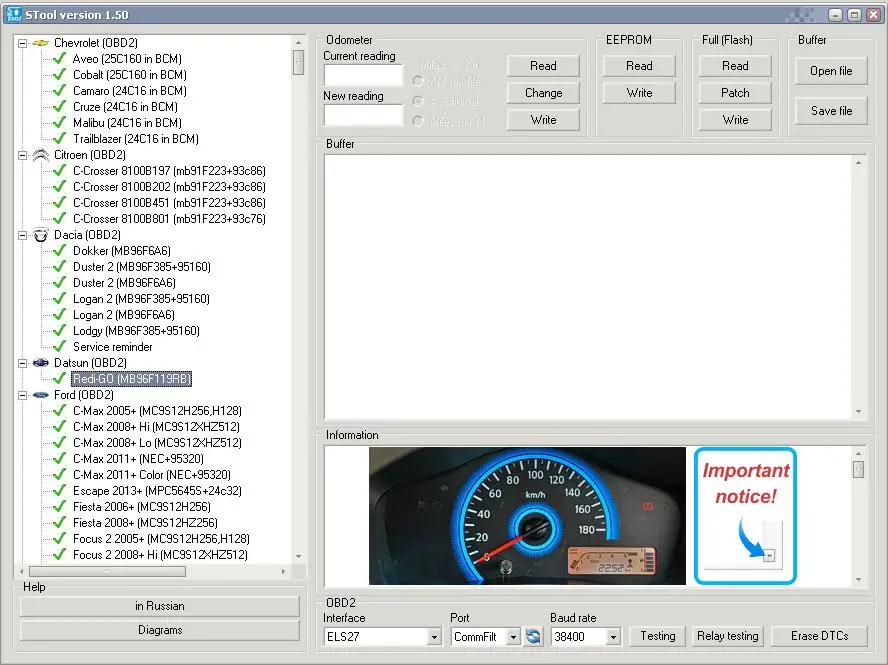Select the KM to Miles radio option
This screenshot has width=888, height=665.
(419, 82)
